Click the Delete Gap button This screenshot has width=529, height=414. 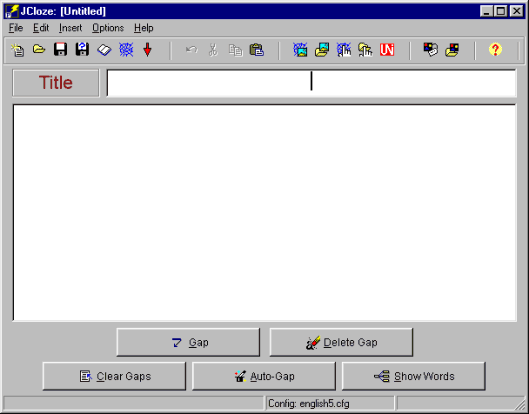click(x=341, y=342)
